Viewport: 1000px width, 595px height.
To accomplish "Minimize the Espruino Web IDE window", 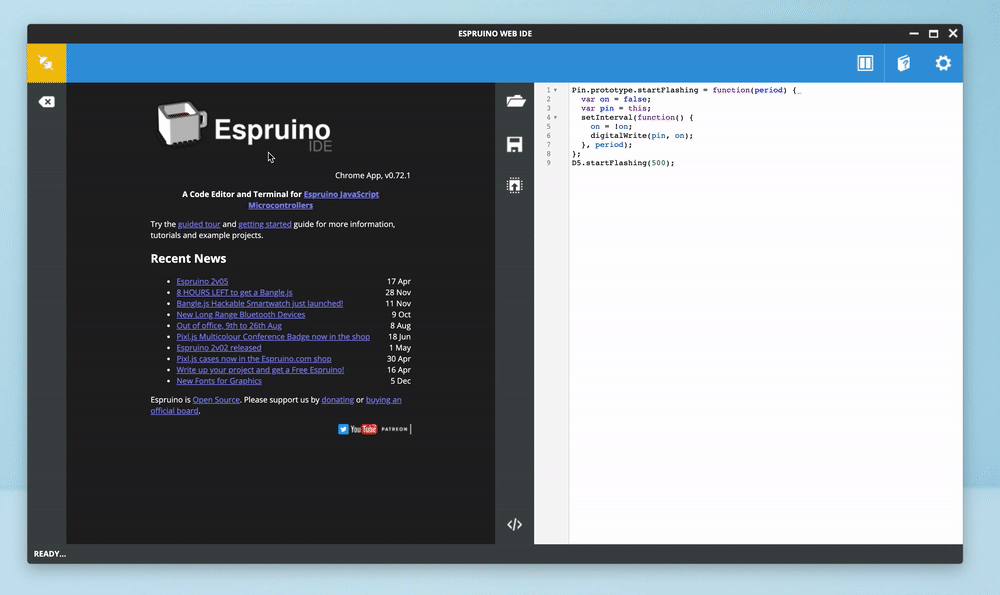I will coord(914,33).
